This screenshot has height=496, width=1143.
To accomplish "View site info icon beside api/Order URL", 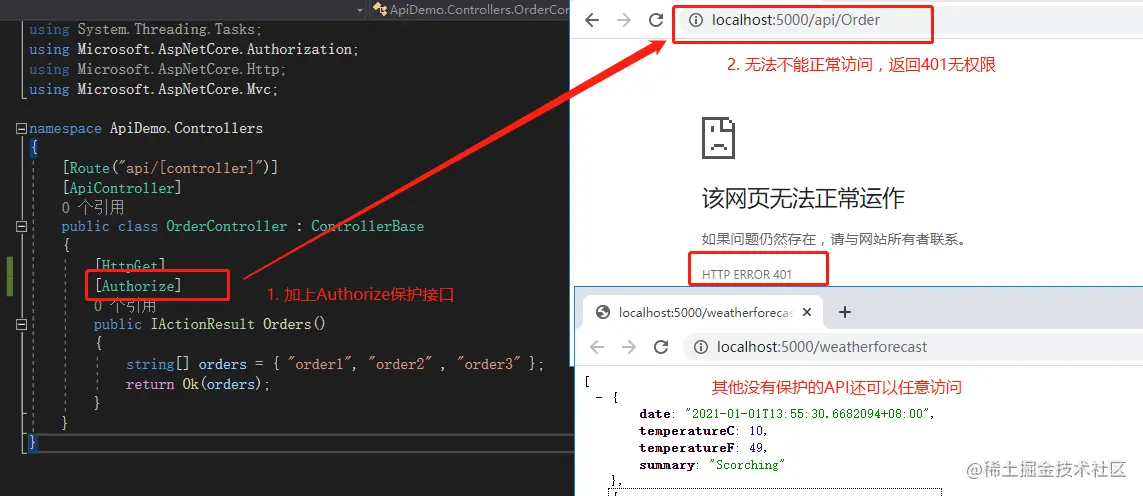I will (x=697, y=20).
